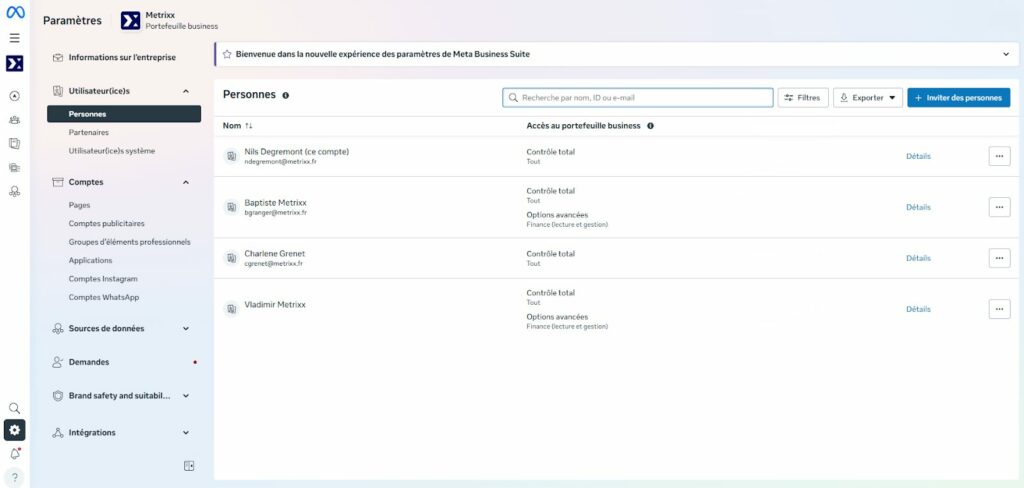This screenshot has height=488, width=1024.
Task: Expand the Sources de données section
Action: click(186, 328)
